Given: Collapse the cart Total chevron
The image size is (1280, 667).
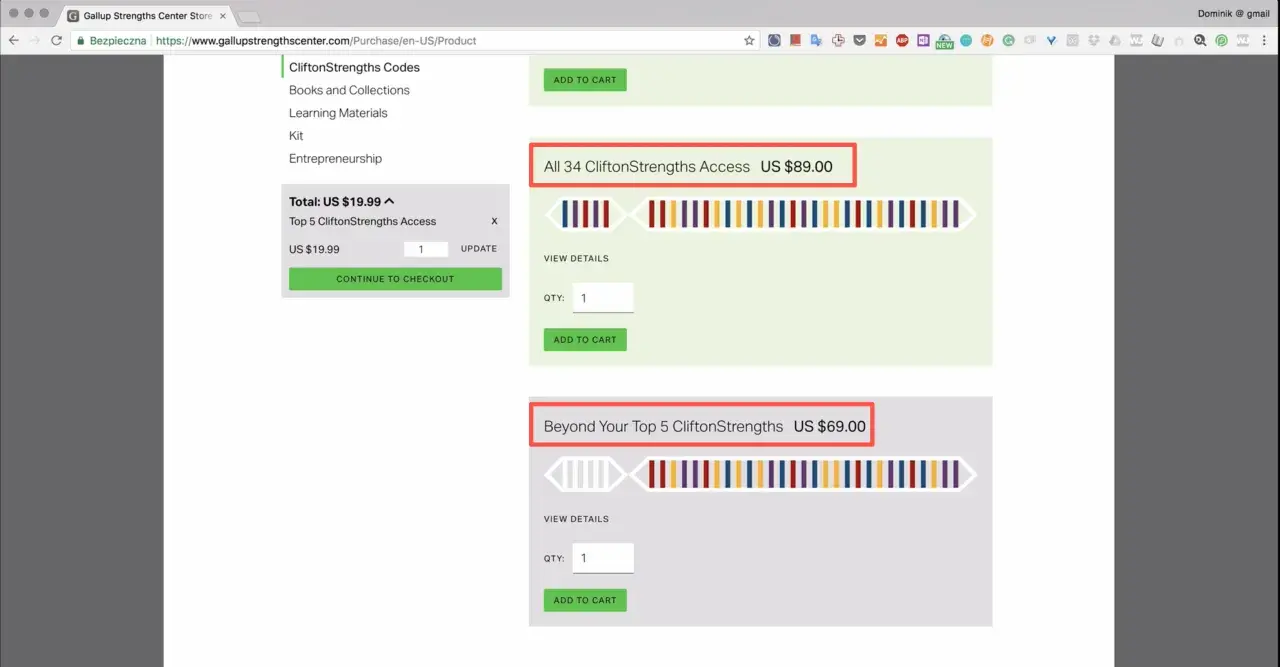Looking at the screenshot, I should pyautogui.click(x=390, y=201).
